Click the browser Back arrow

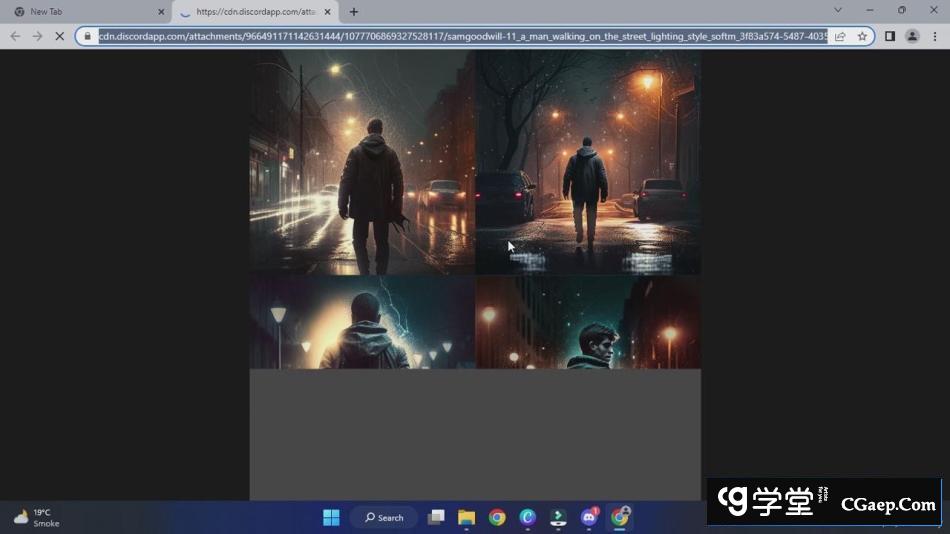click(x=15, y=36)
